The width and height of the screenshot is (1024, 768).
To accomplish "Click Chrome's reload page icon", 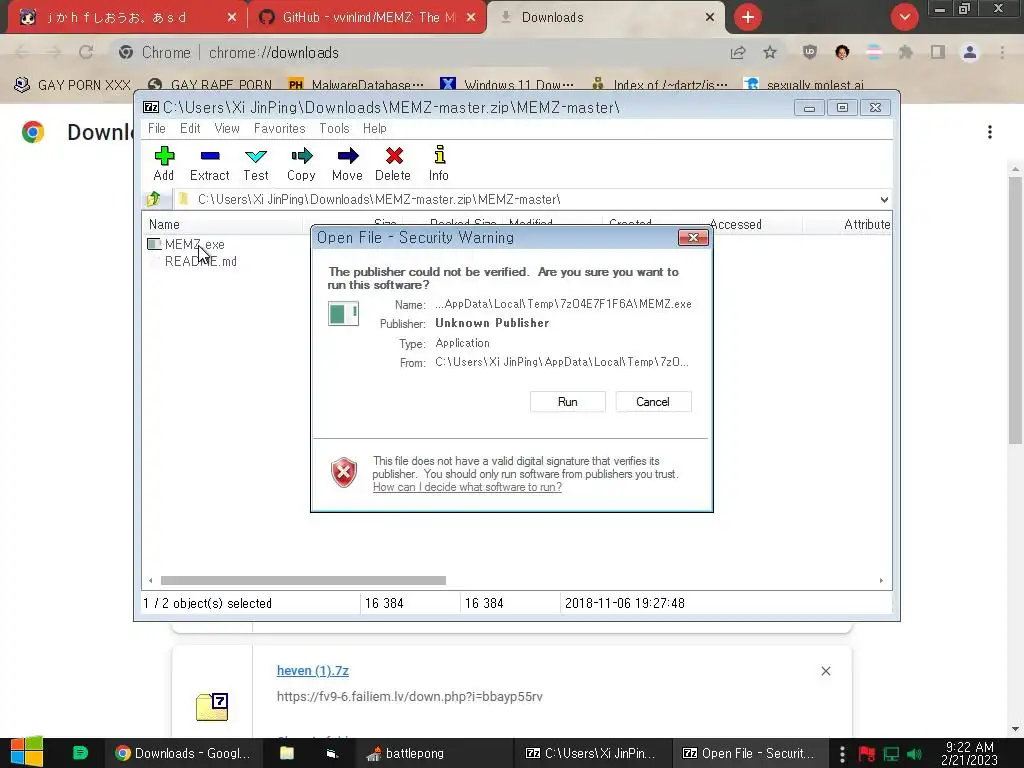I will (86, 52).
